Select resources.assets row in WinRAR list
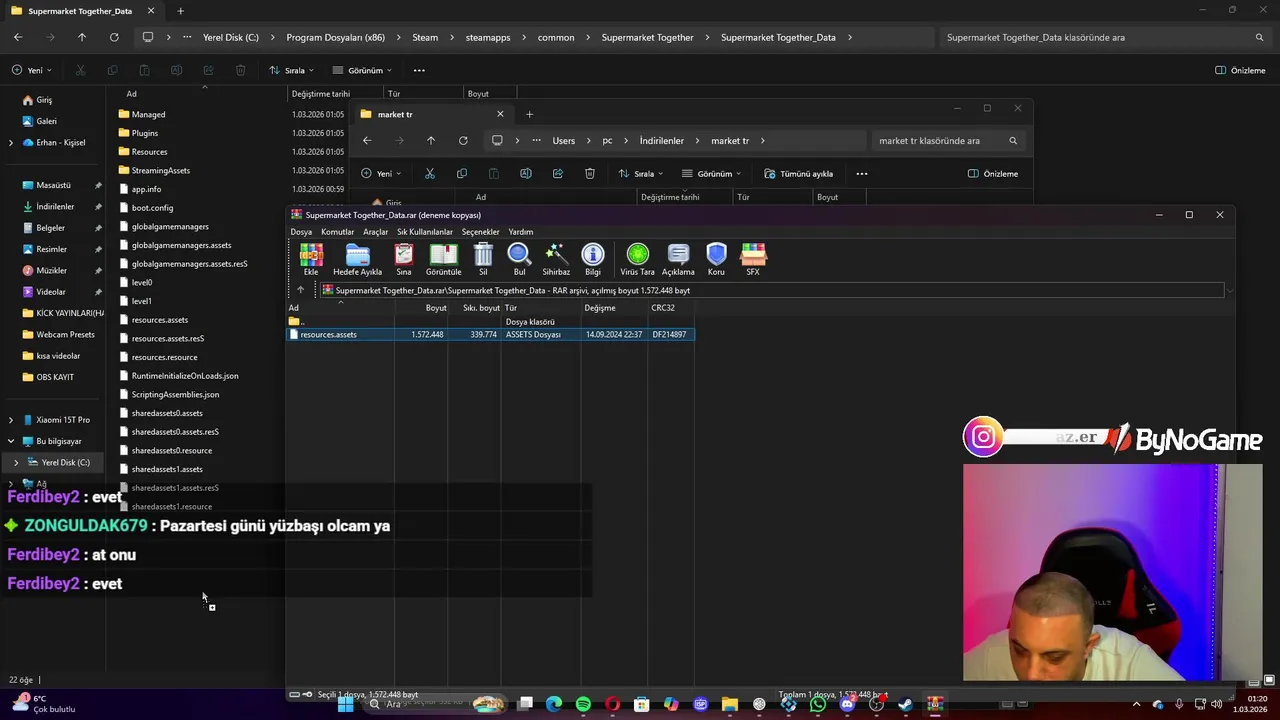The height and width of the screenshot is (720, 1280). [491, 334]
